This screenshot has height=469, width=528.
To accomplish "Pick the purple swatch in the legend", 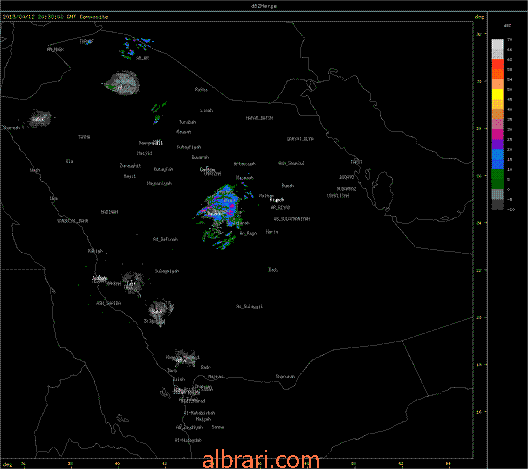I will tap(498, 144).
